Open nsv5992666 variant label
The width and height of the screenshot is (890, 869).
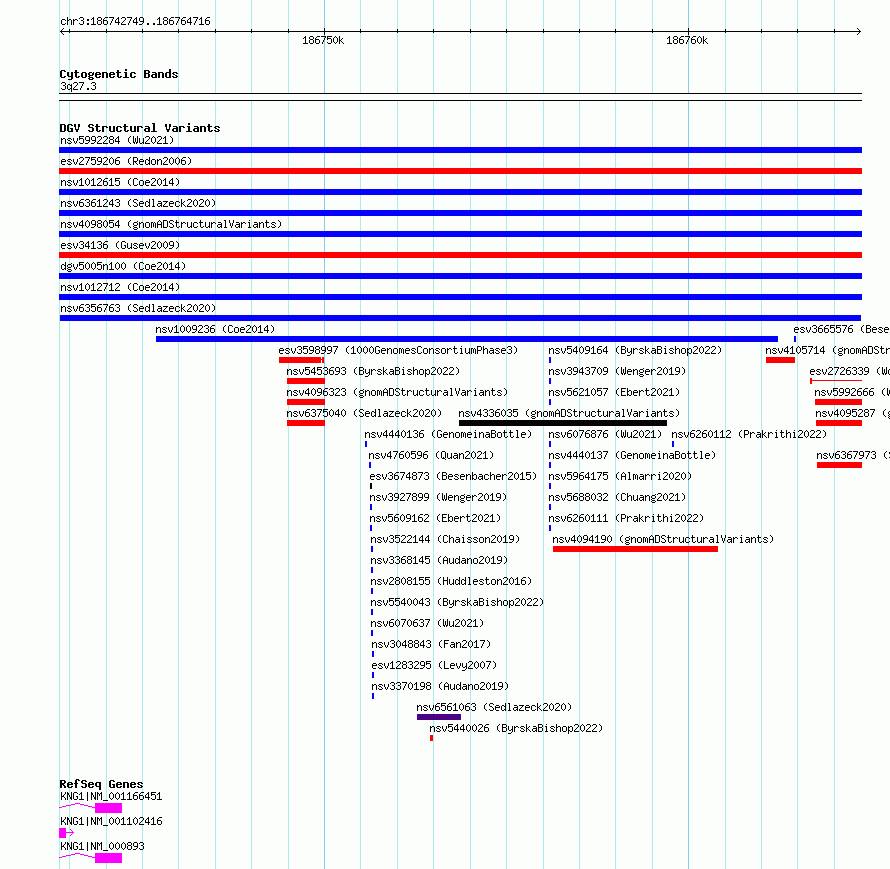click(851, 392)
